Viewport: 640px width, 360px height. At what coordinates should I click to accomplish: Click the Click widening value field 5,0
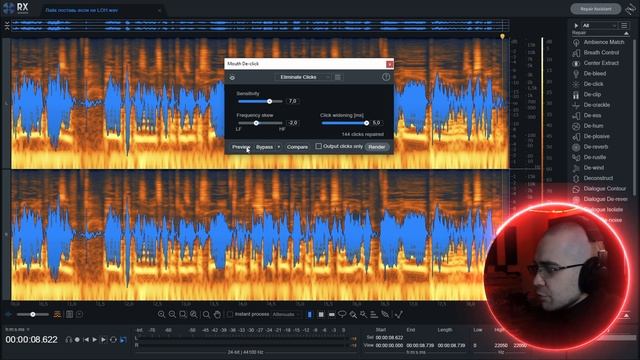[376, 123]
